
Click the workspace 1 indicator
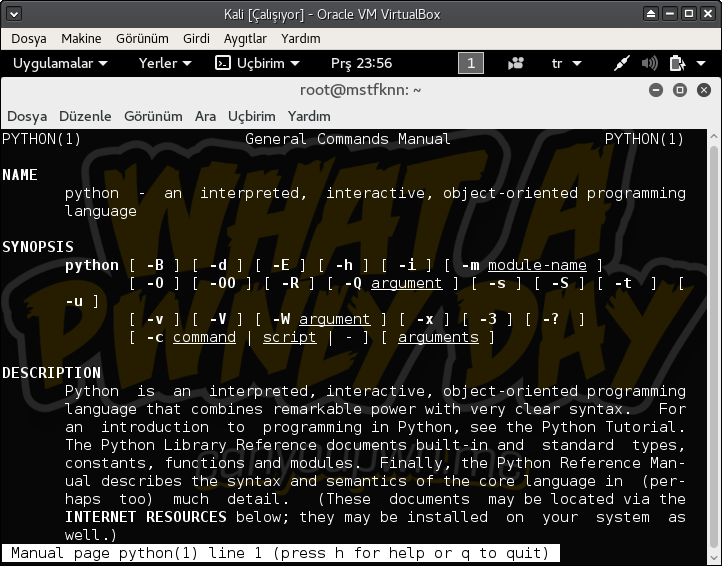pyautogui.click(x=470, y=63)
